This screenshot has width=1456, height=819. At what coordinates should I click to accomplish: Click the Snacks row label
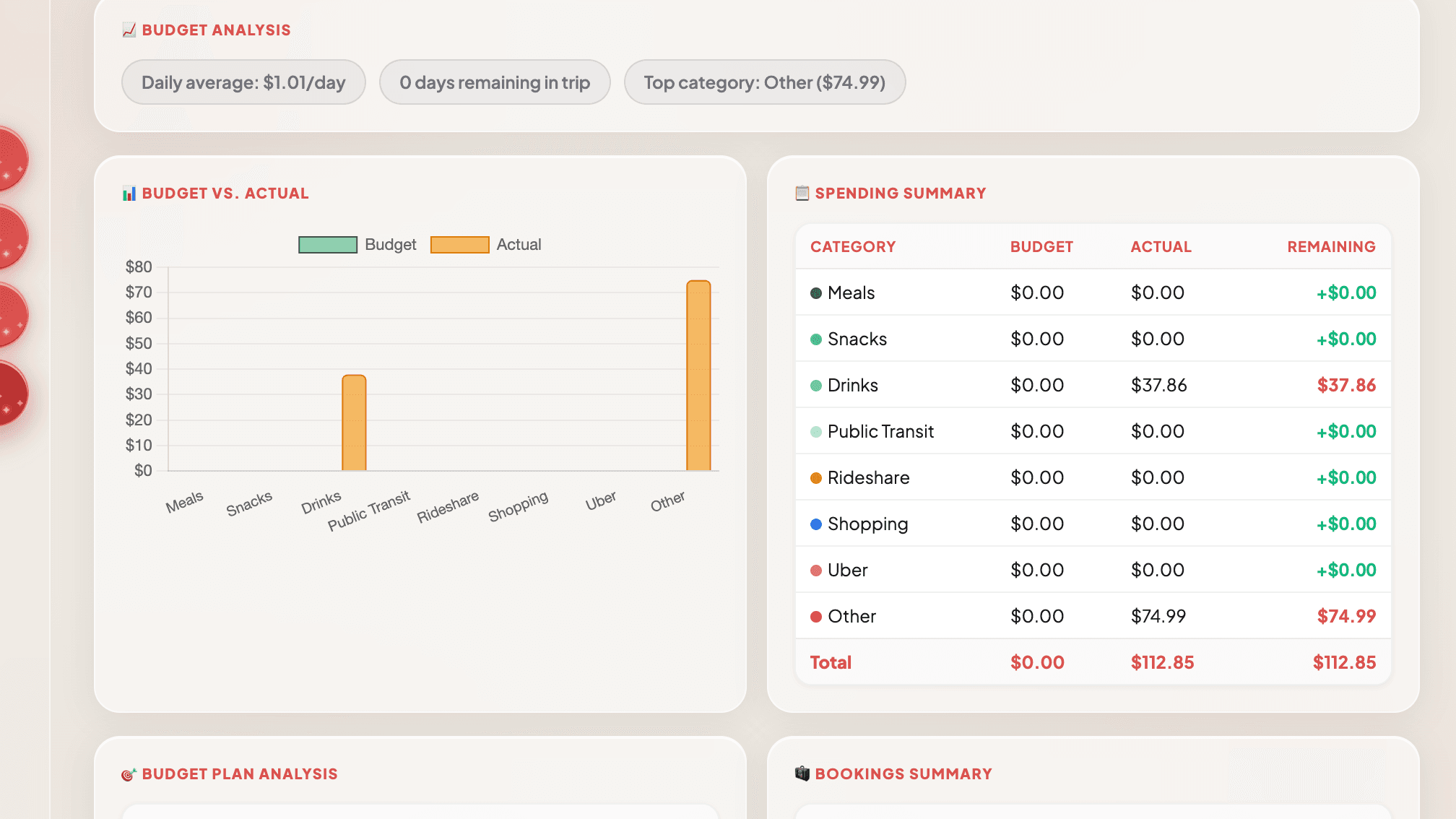(857, 339)
